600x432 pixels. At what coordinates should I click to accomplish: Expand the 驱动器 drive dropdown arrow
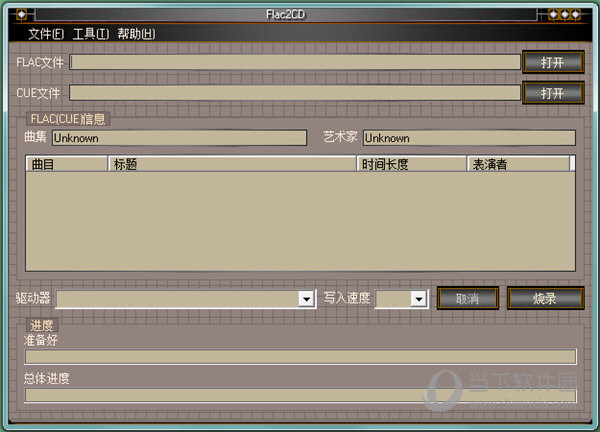tap(307, 299)
